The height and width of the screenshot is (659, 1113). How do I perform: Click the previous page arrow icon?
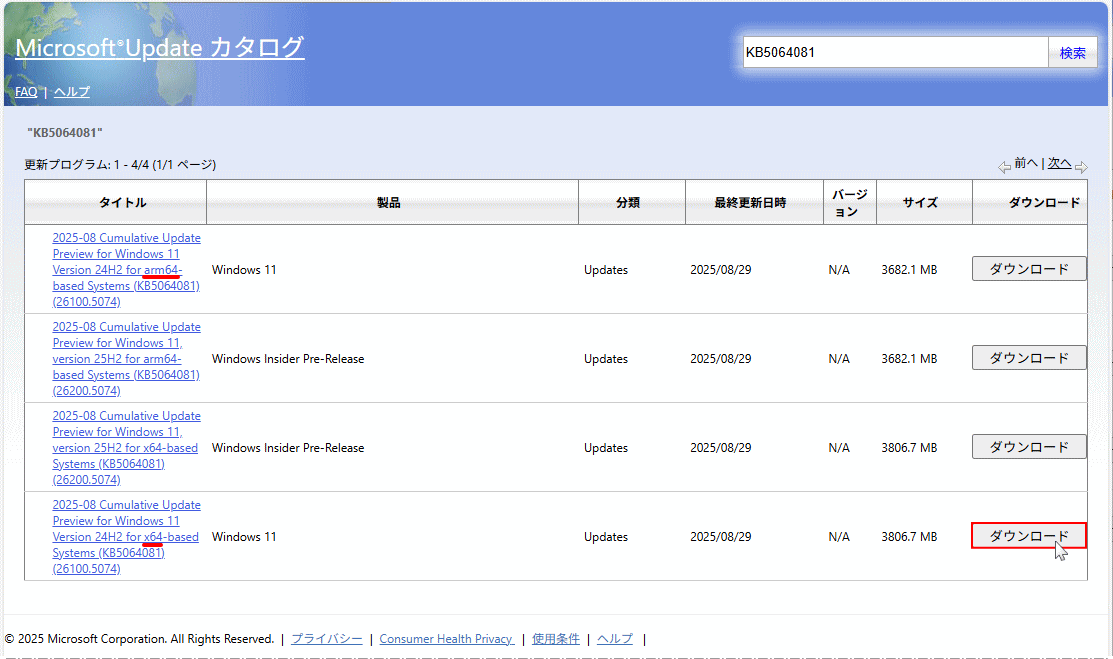1004,167
